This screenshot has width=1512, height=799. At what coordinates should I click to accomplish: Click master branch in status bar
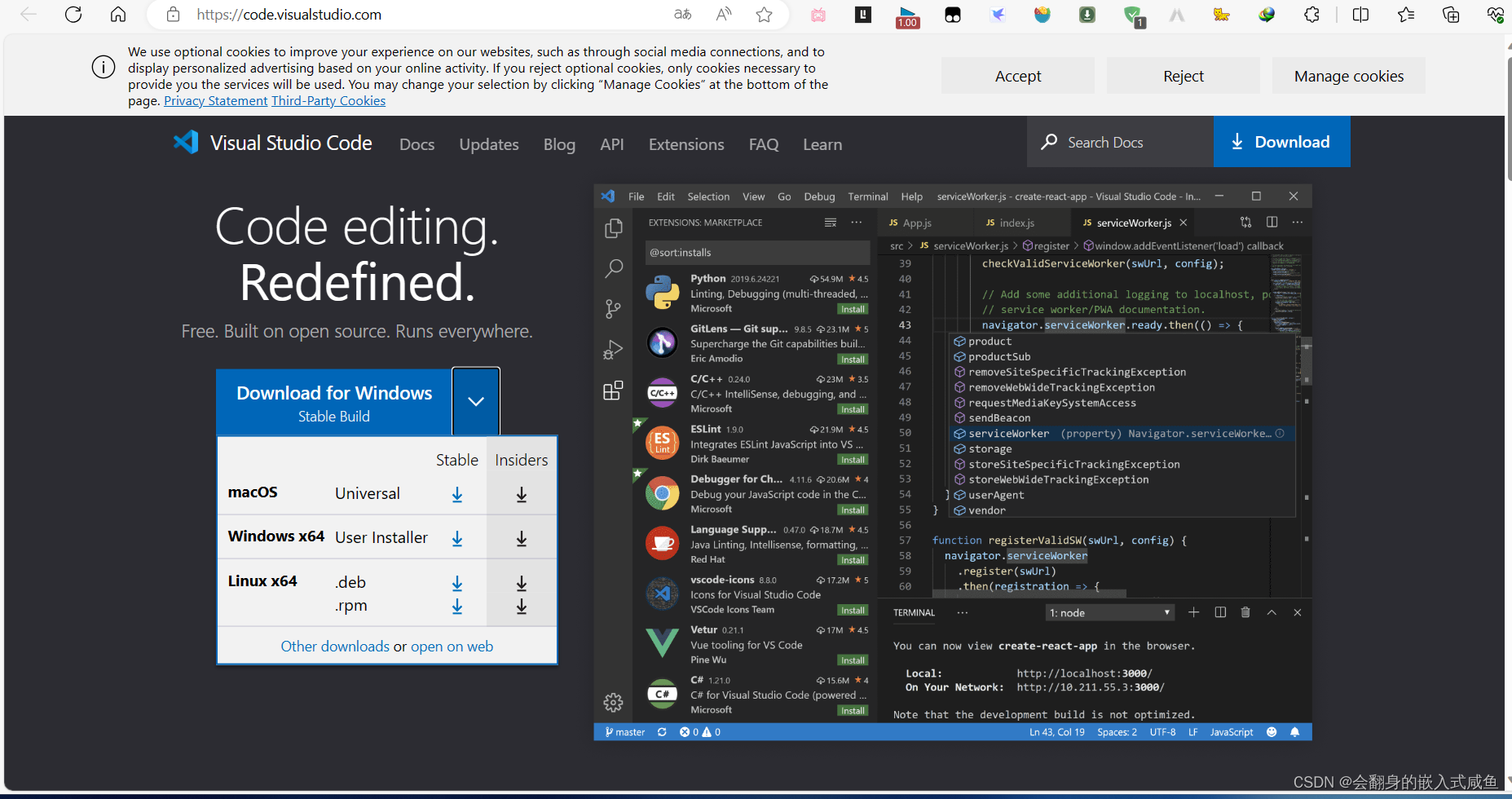[x=625, y=732]
